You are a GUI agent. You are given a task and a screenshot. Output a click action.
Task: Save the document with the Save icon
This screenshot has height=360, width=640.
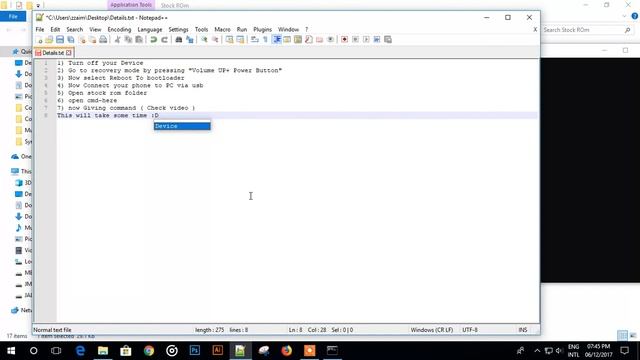point(60,40)
